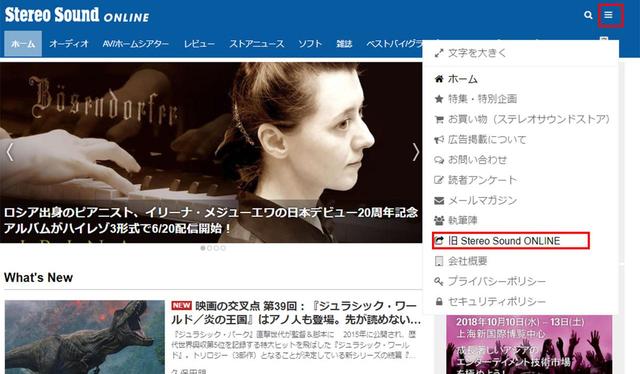The image size is (640, 374).
Task: Open 執筆陣 menu entry
Action: point(462,220)
